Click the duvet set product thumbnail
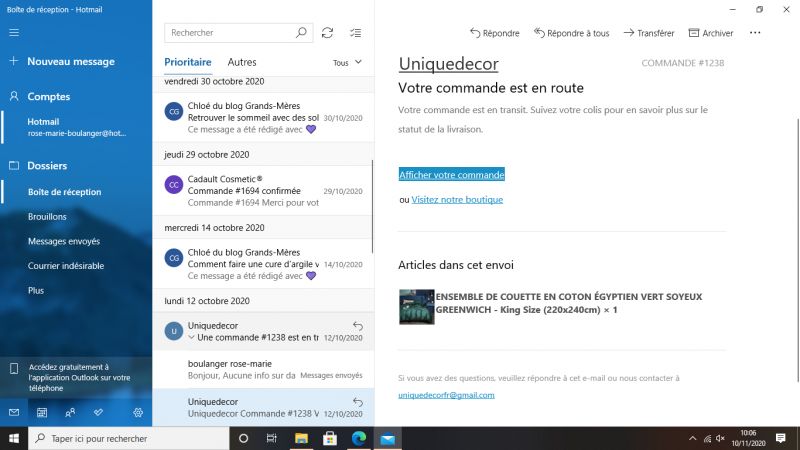 416,307
